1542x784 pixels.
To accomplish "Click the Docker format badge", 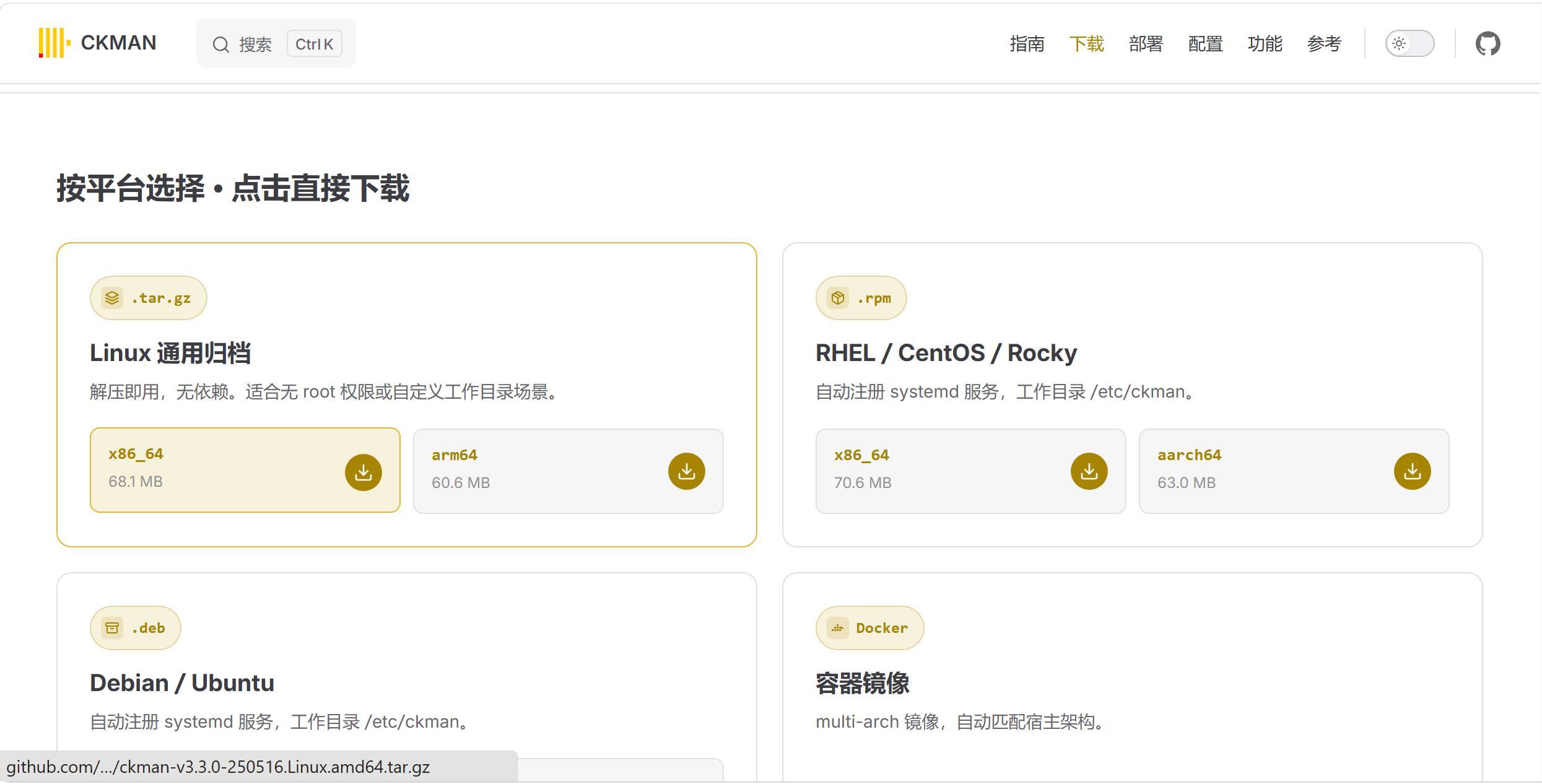I will [x=870, y=628].
